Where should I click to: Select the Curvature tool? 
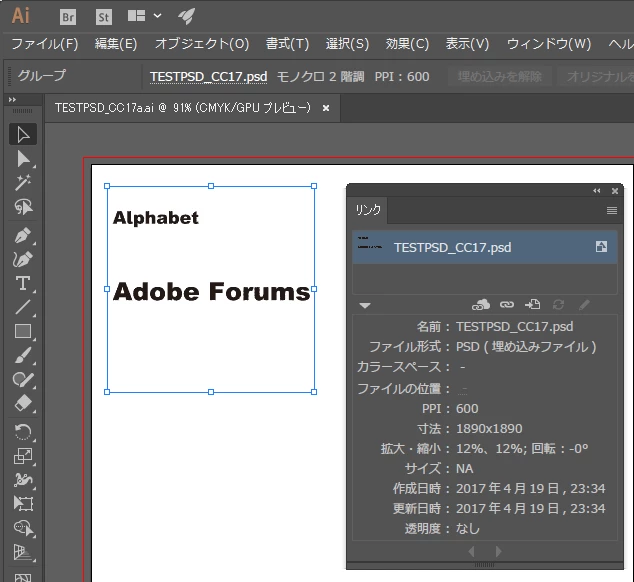pos(23,259)
